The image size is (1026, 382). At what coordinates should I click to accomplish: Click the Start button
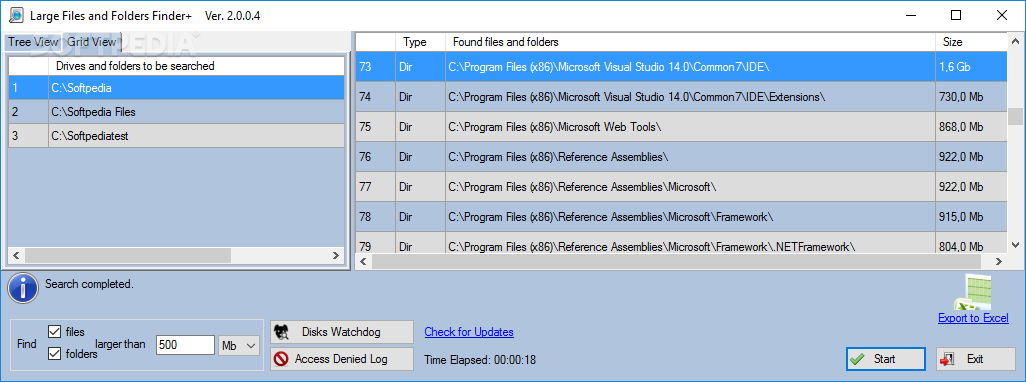[x=885, y=358]
